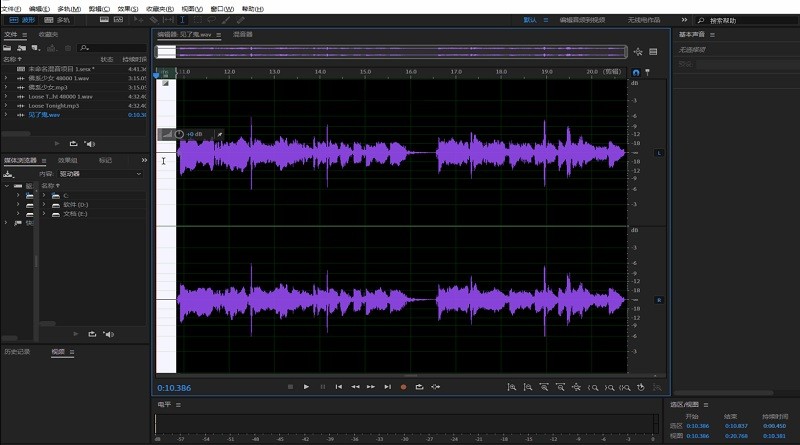Open the 驱动器 content dropdown
Image resolution: width=800 pixels, height=445 pixels.
pos(100,173)
